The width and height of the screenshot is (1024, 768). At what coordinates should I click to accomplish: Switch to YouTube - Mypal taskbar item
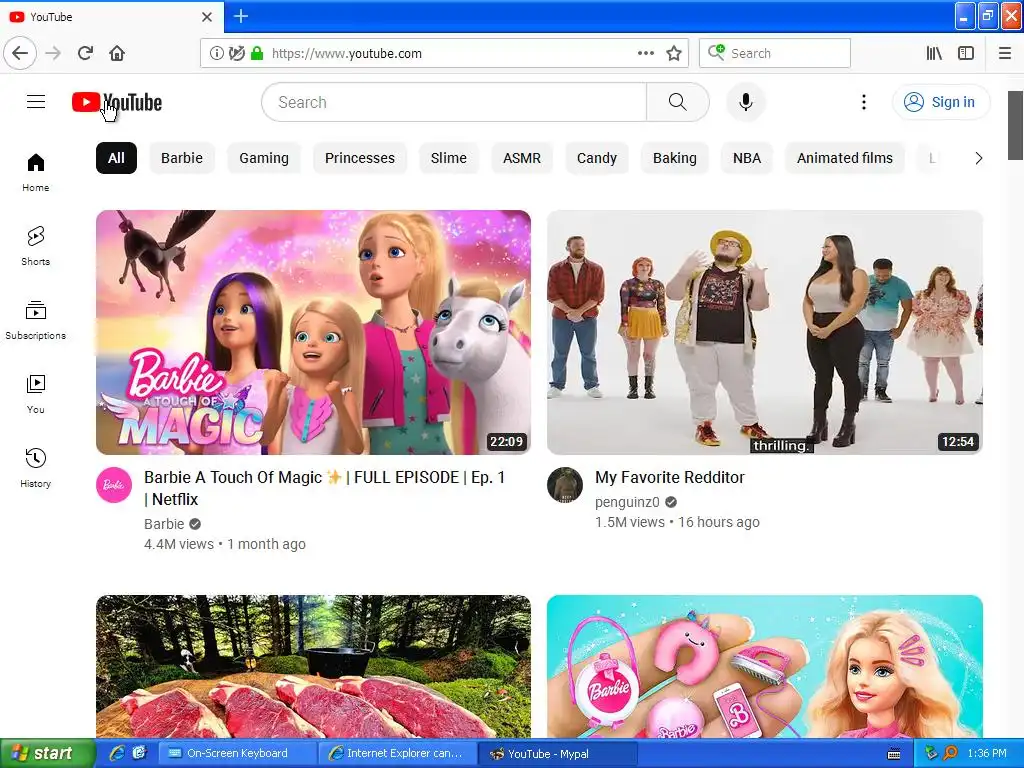coord(557,754)
